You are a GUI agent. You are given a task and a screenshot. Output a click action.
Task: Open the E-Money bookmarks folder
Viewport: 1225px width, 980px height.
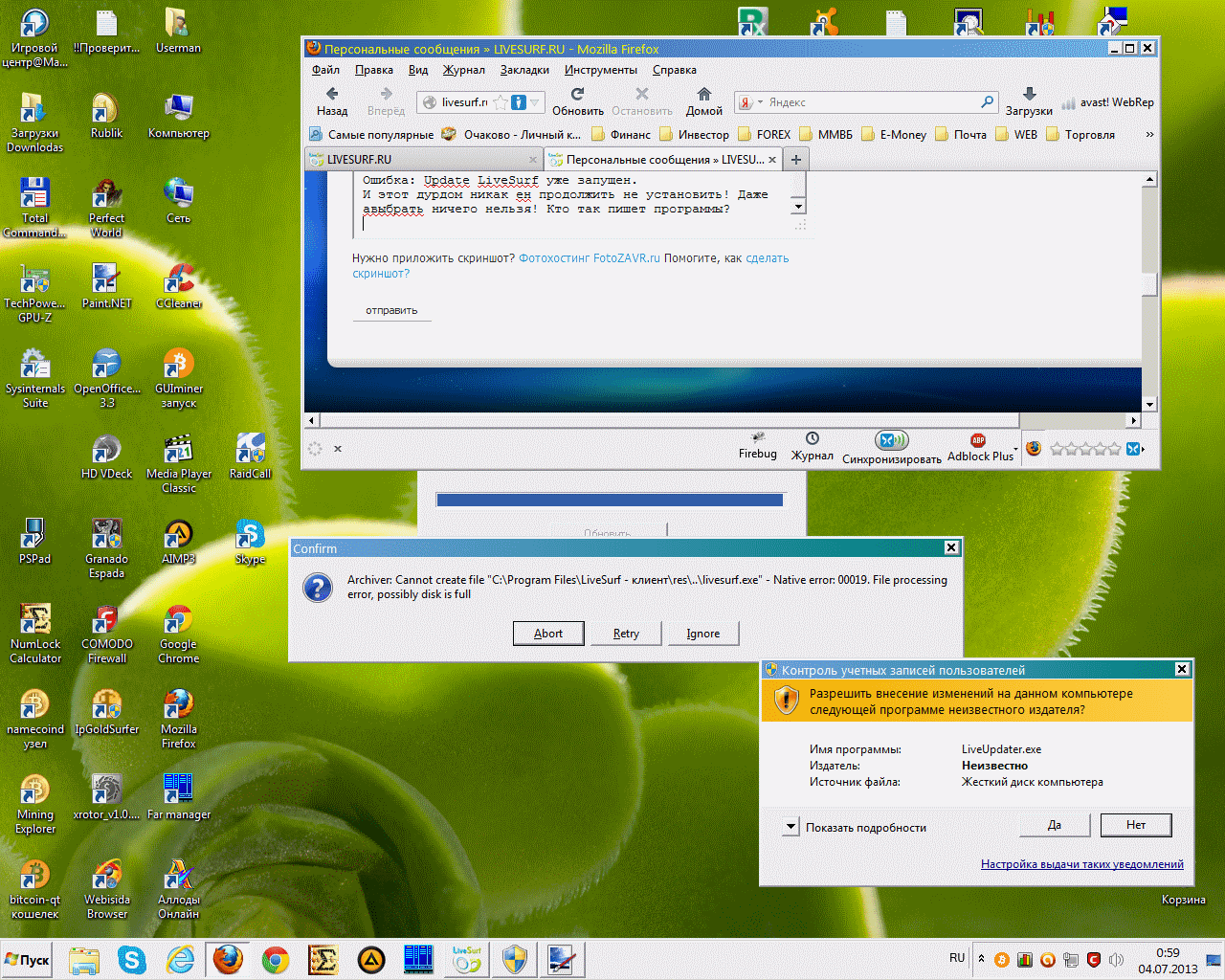pyautogui.click(x=893, y=135)
